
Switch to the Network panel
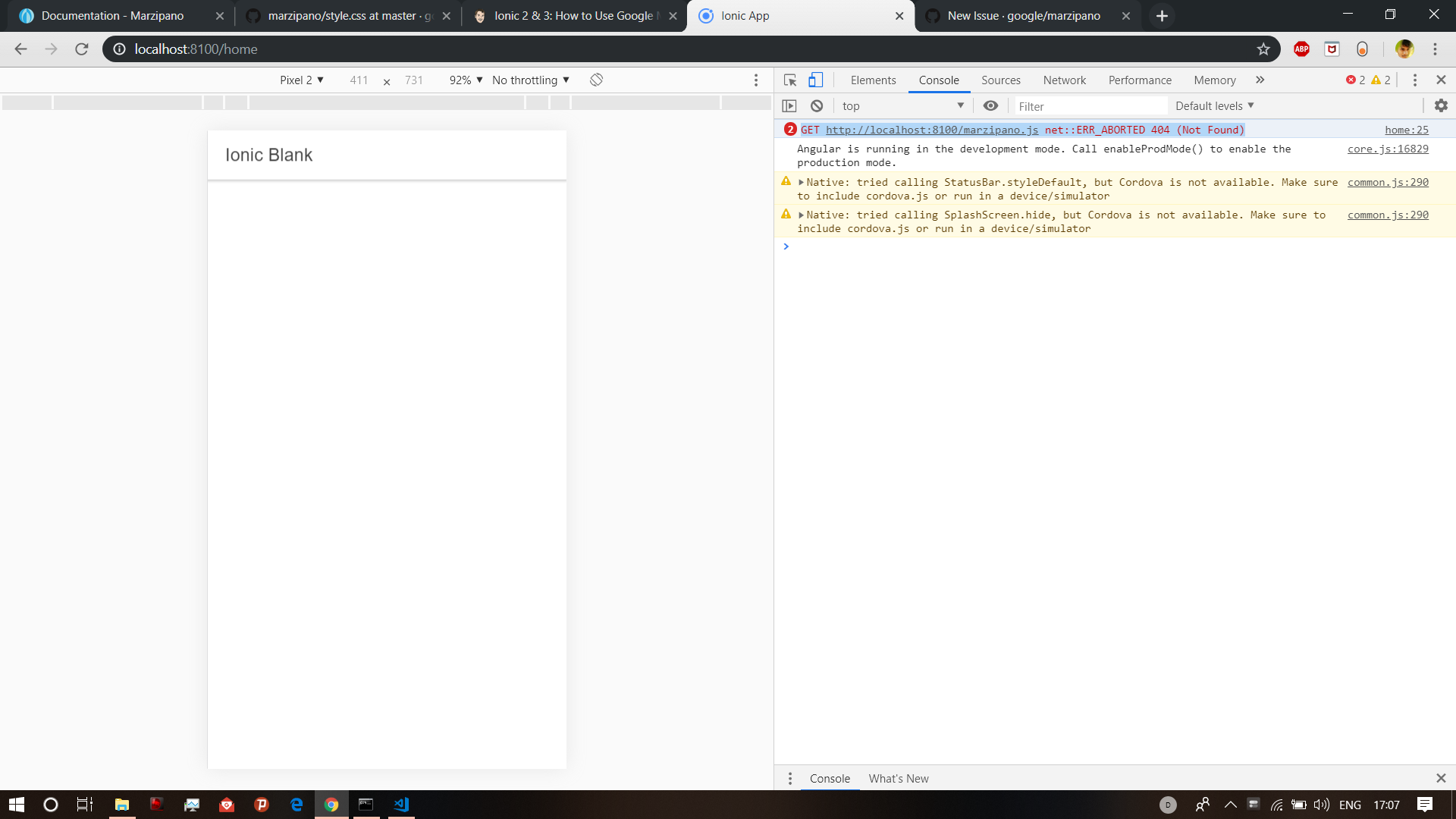pos(1064,80)
